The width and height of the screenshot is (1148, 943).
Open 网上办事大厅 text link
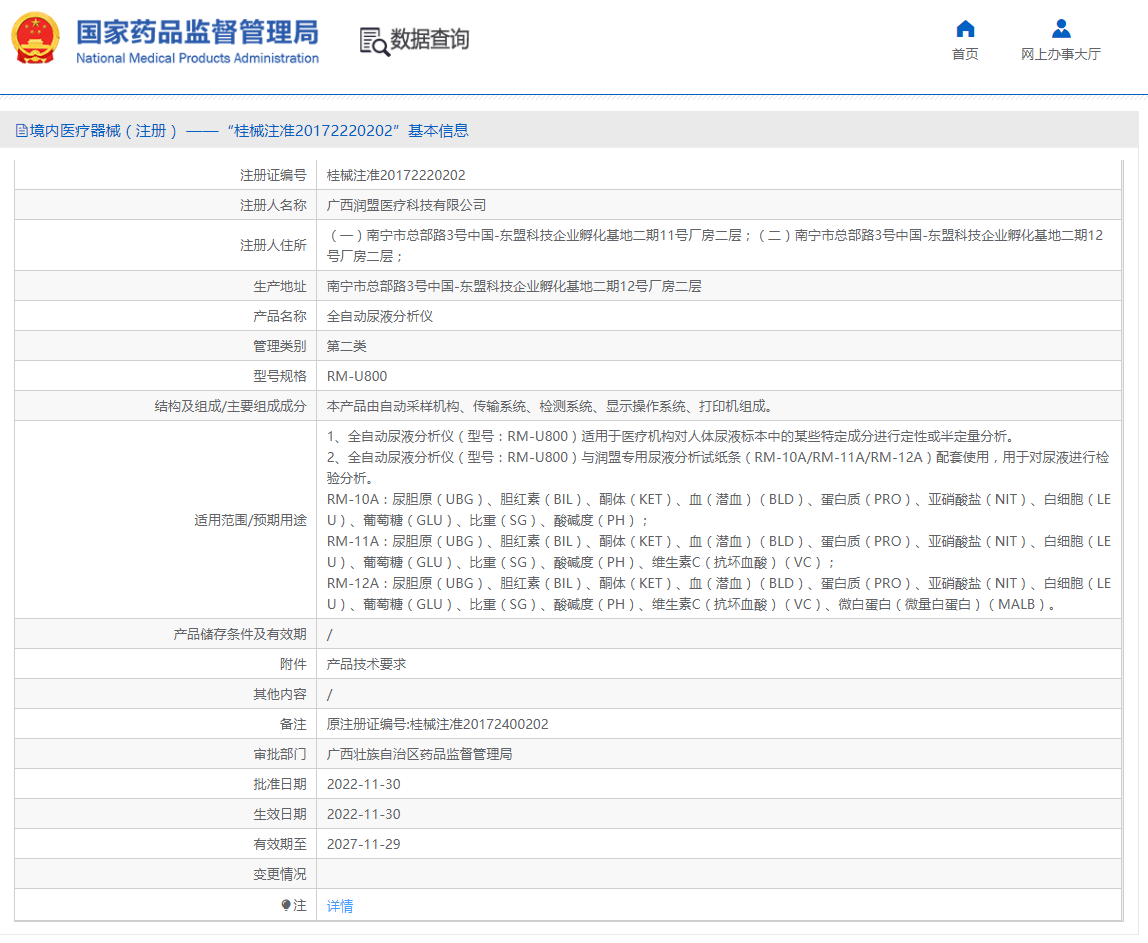[x=1061, y=54]
